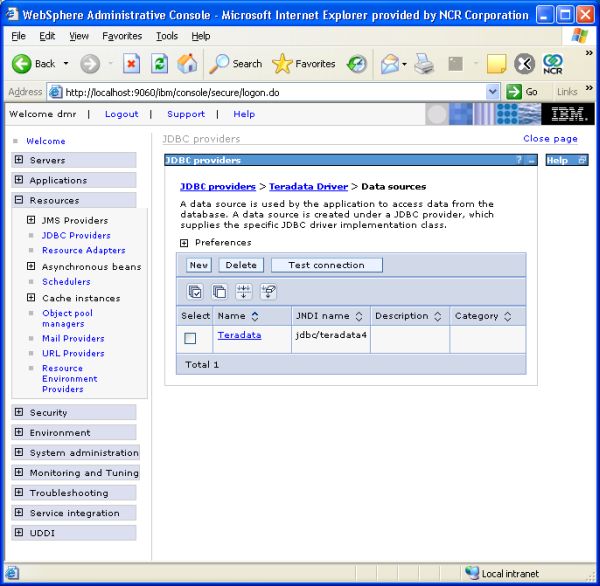600x586 pixels.
Task: Click the Deselect All items table icon
Action: click(x=220, y=292)
